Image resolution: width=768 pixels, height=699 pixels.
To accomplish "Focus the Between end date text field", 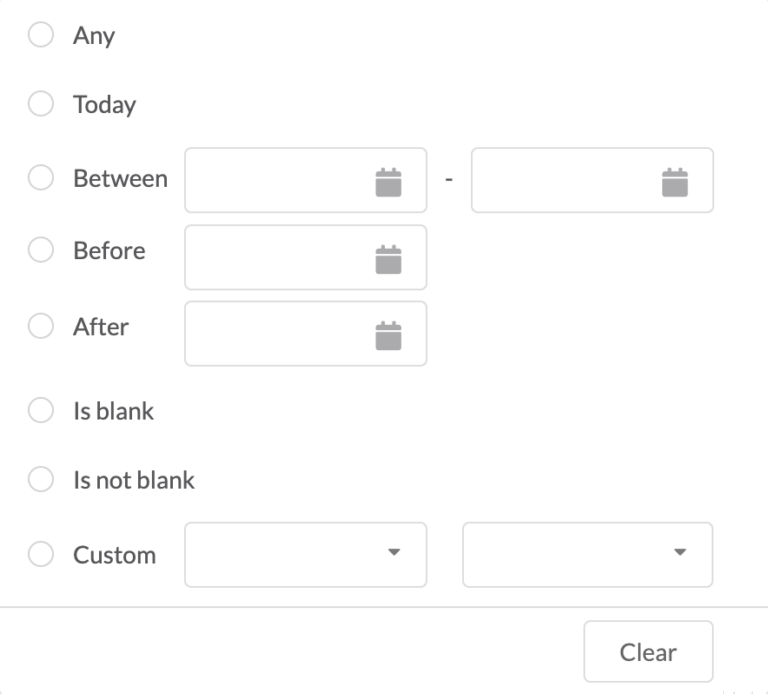I will (592, 180).
